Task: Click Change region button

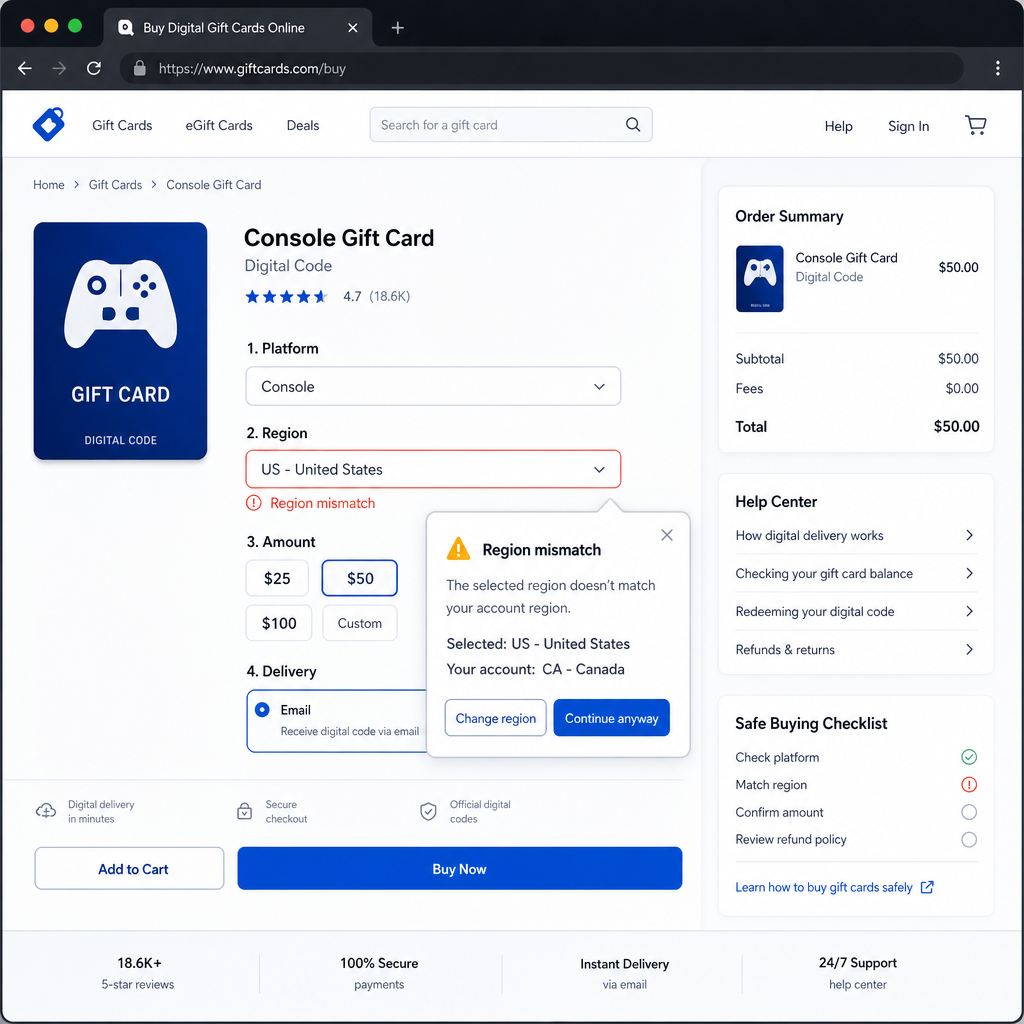Action: 496,718
